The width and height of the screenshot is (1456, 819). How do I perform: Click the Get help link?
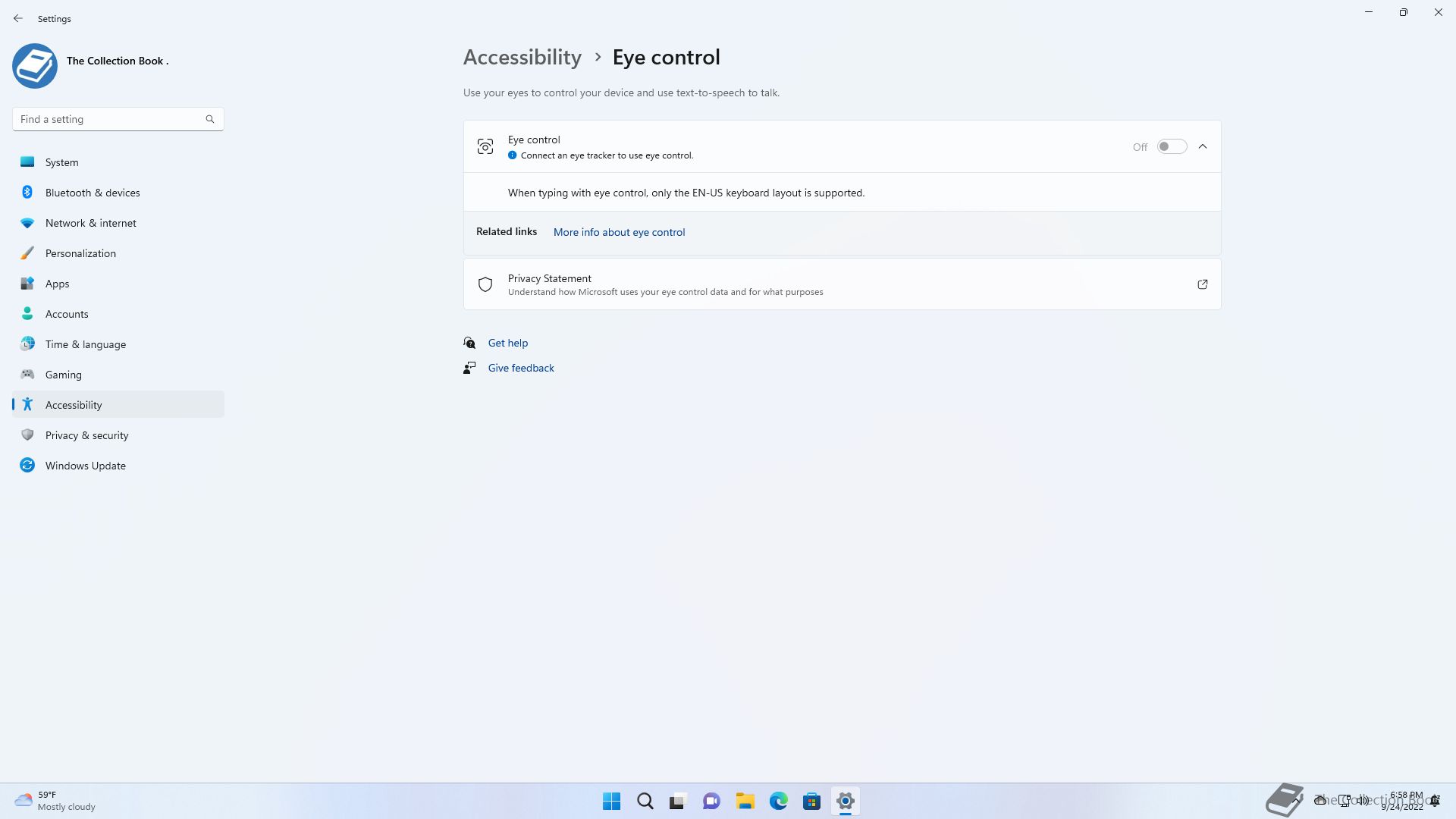click(x=507, y=343)
